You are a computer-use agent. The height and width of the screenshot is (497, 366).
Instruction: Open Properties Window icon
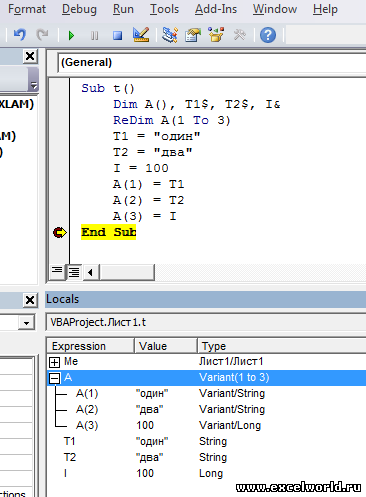click(193, 35)
